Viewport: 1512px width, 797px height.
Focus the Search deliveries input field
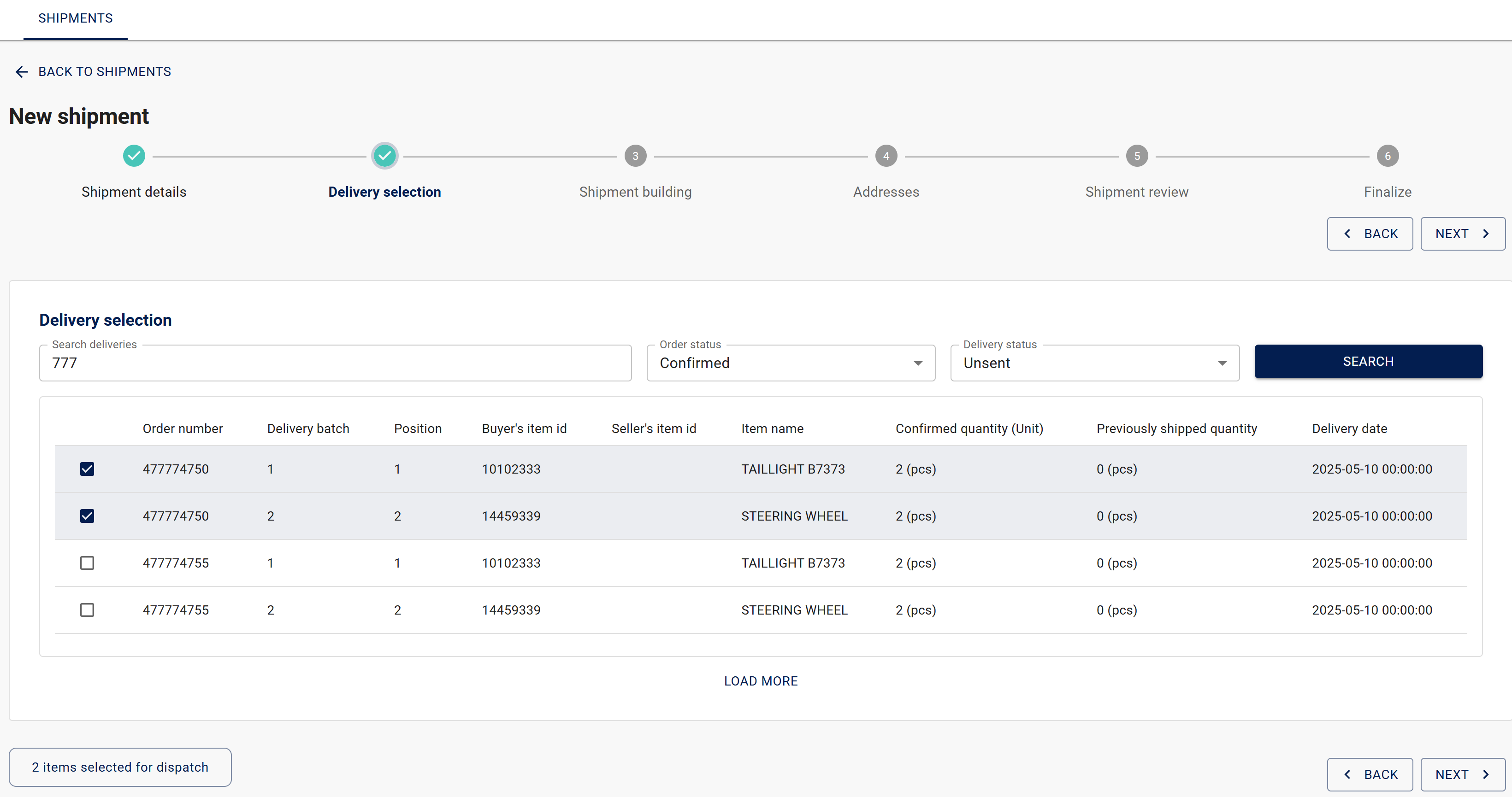(335, 363)
